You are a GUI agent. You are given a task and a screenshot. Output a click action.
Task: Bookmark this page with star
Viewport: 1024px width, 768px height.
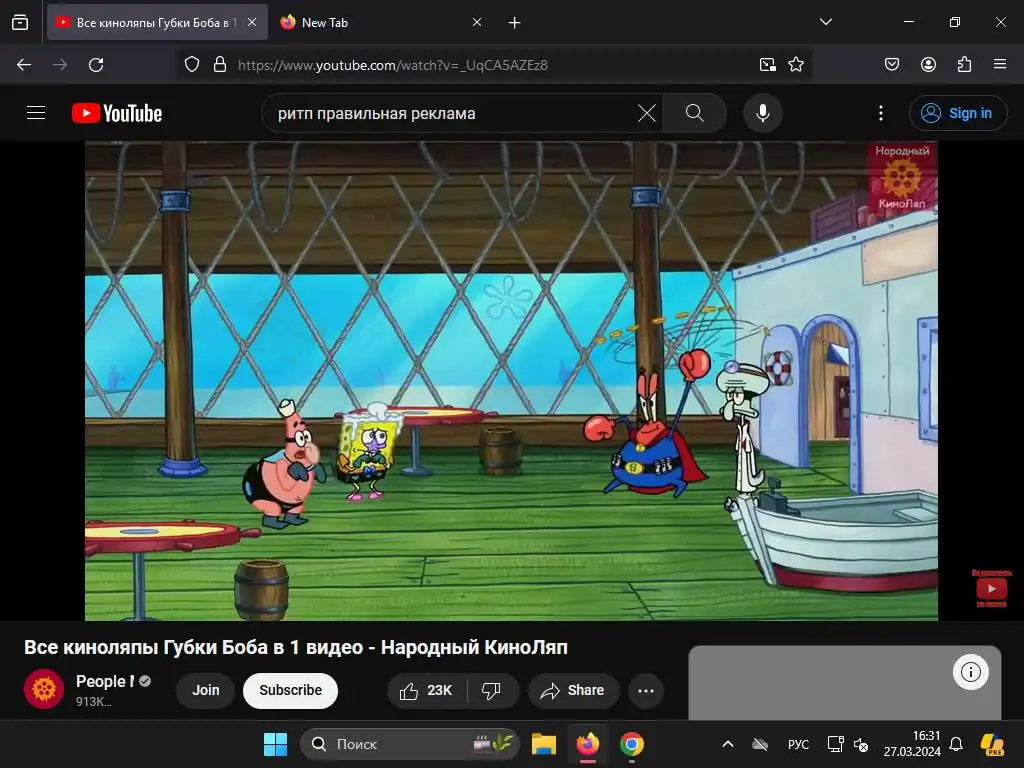tap(795, 65)
